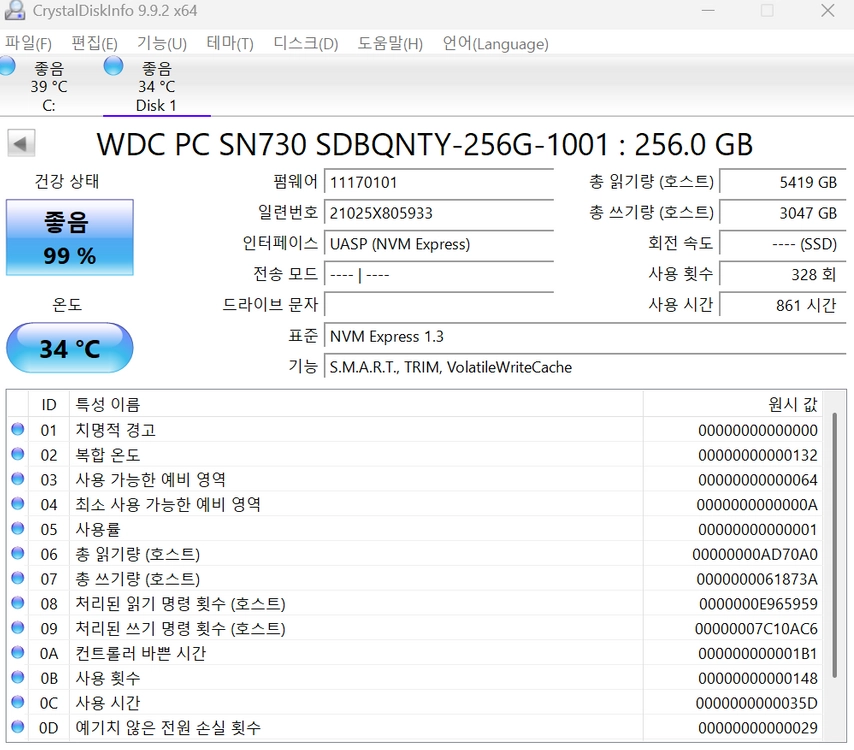This screenshot has height=750, width=854.
Task: Click status dot for attribute 01 치명적 경고
Action: 18,429
